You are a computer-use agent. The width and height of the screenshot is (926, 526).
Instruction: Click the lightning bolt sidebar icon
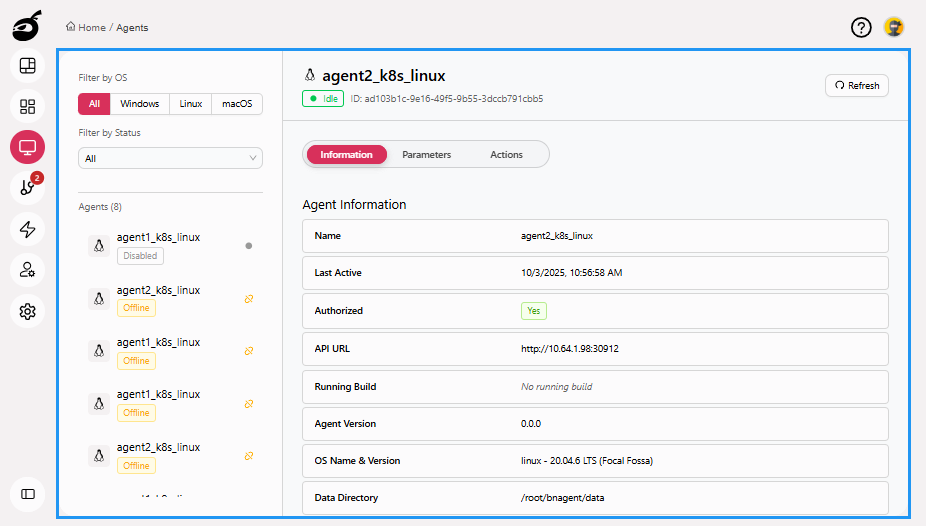[x=28, y=229]
